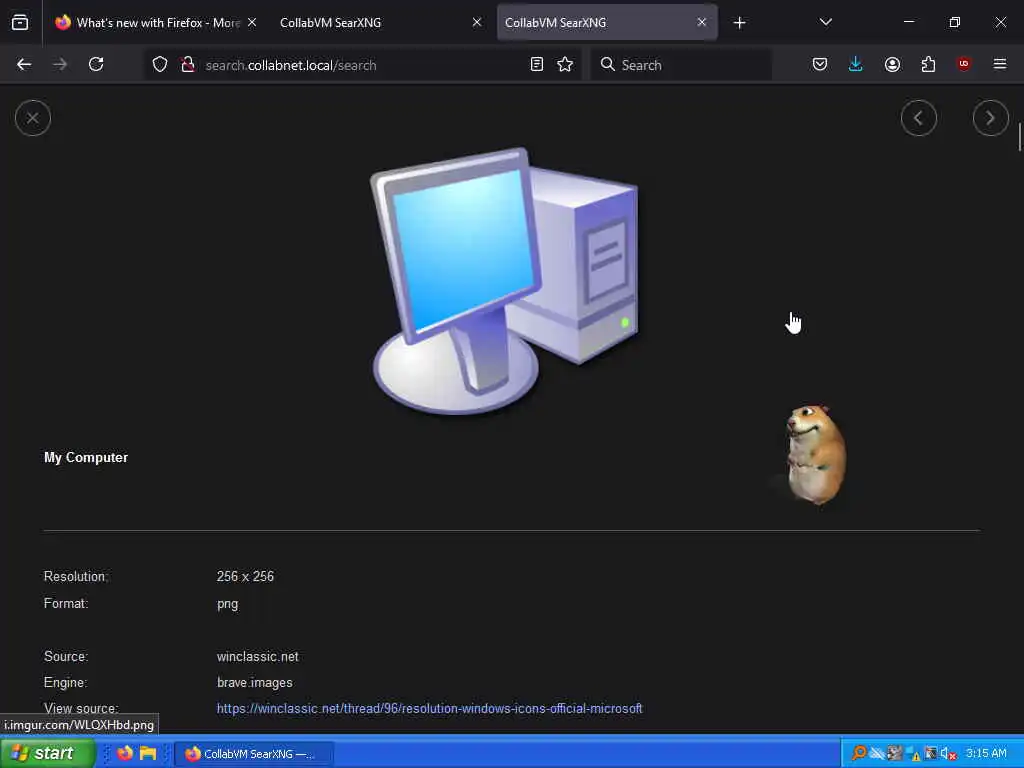Click the insecure connection padlock icon
This screenshot has height=768, width=1024.
click(x=188, y=64)
